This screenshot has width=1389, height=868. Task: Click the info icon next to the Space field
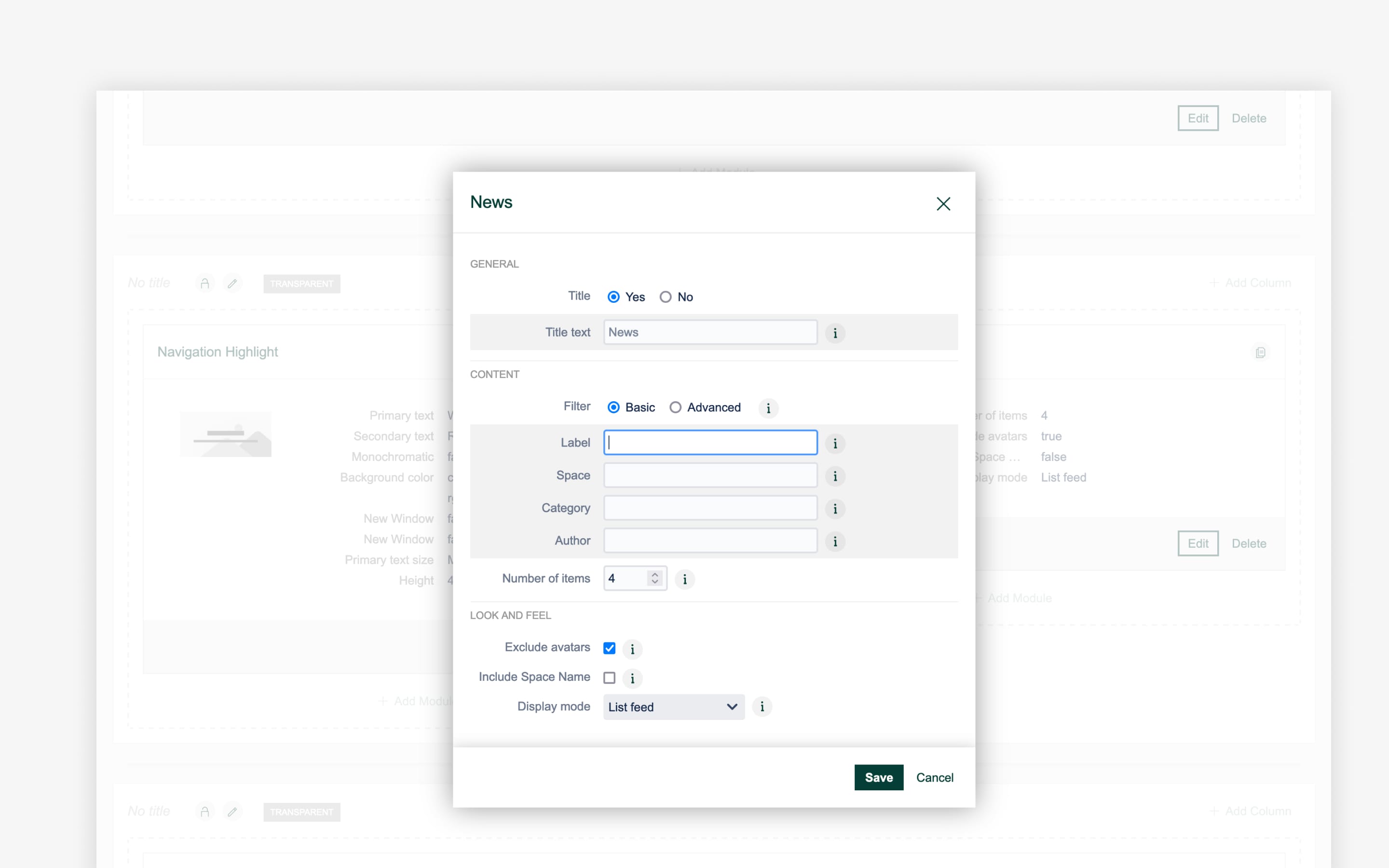click(x=835, y=476)
